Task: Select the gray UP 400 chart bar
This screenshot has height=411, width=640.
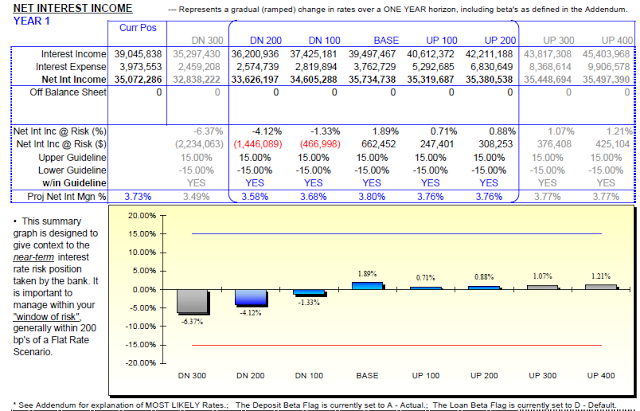Action: click(599, 287)
